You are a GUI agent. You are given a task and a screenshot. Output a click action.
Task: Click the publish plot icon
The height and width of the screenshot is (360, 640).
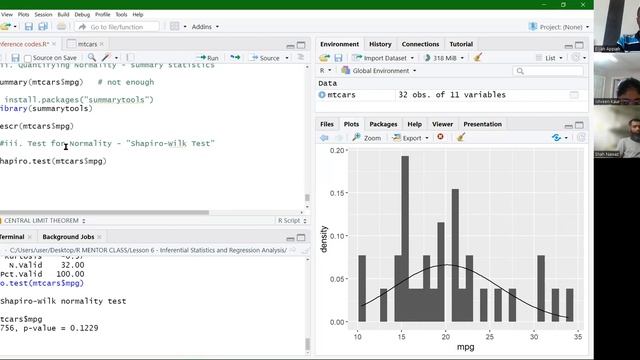(x=556, y=138)
